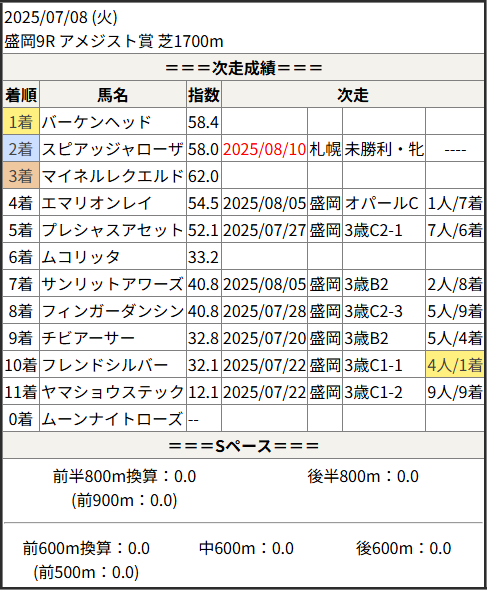This screenshot has height=590, width=487.
Task: Click the 1着 yellow rank cell
Action: tap(21, 122)
